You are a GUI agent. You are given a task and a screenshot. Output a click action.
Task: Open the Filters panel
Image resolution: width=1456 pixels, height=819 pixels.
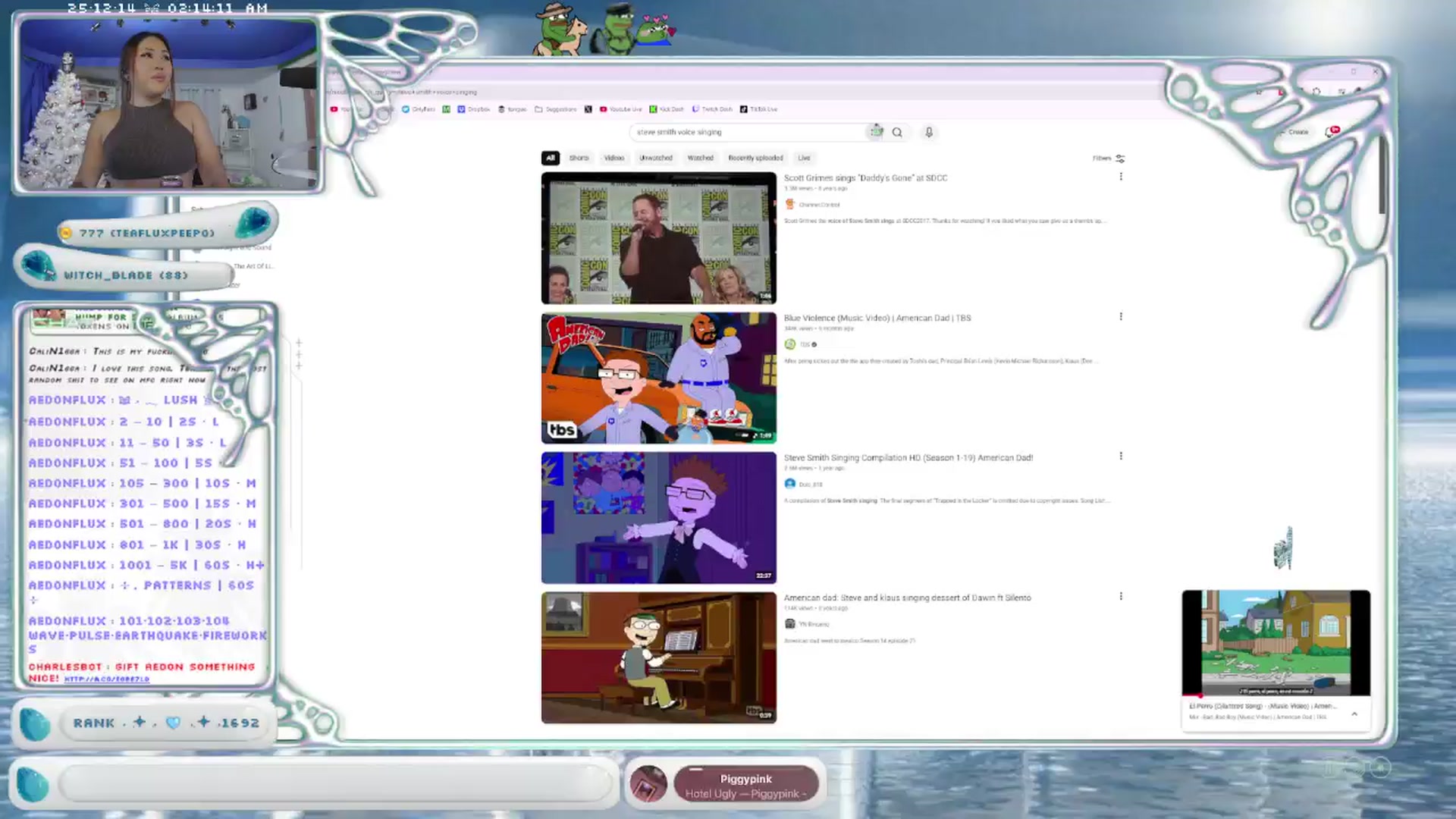1109,158
